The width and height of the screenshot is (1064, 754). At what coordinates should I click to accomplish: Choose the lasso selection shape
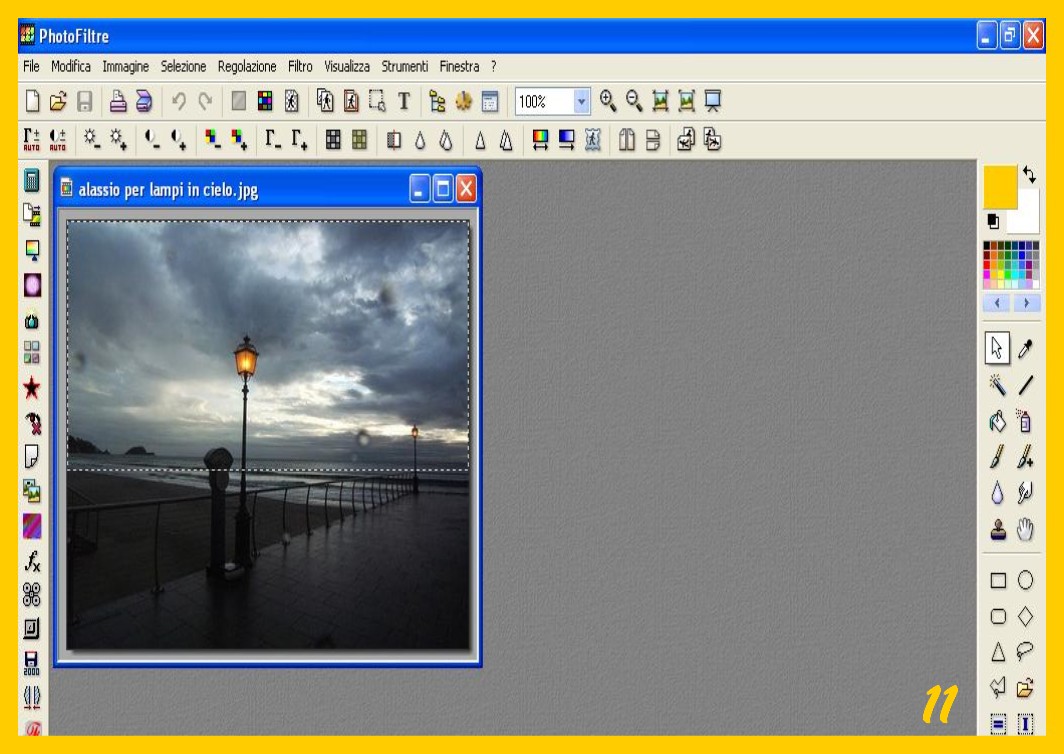pyautogui.click(x=1025, y=652)
